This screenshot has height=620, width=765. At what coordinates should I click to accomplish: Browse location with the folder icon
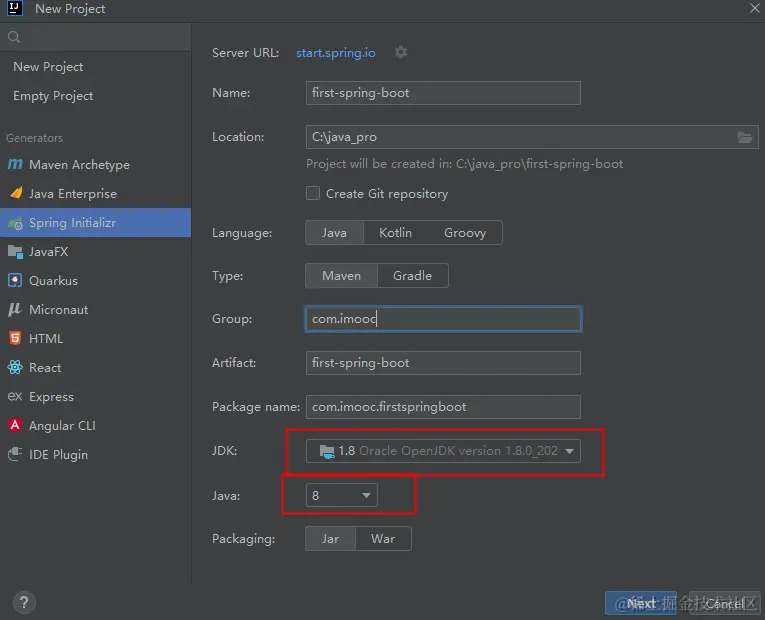tap(745, 137)
